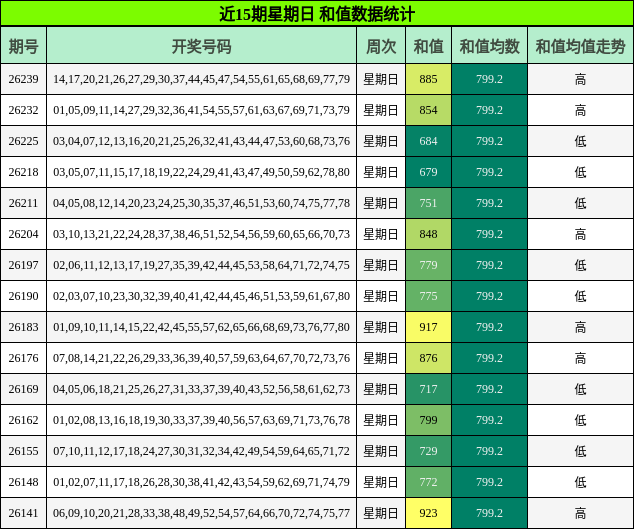Select the 周次 column header

tap(381, 46)
